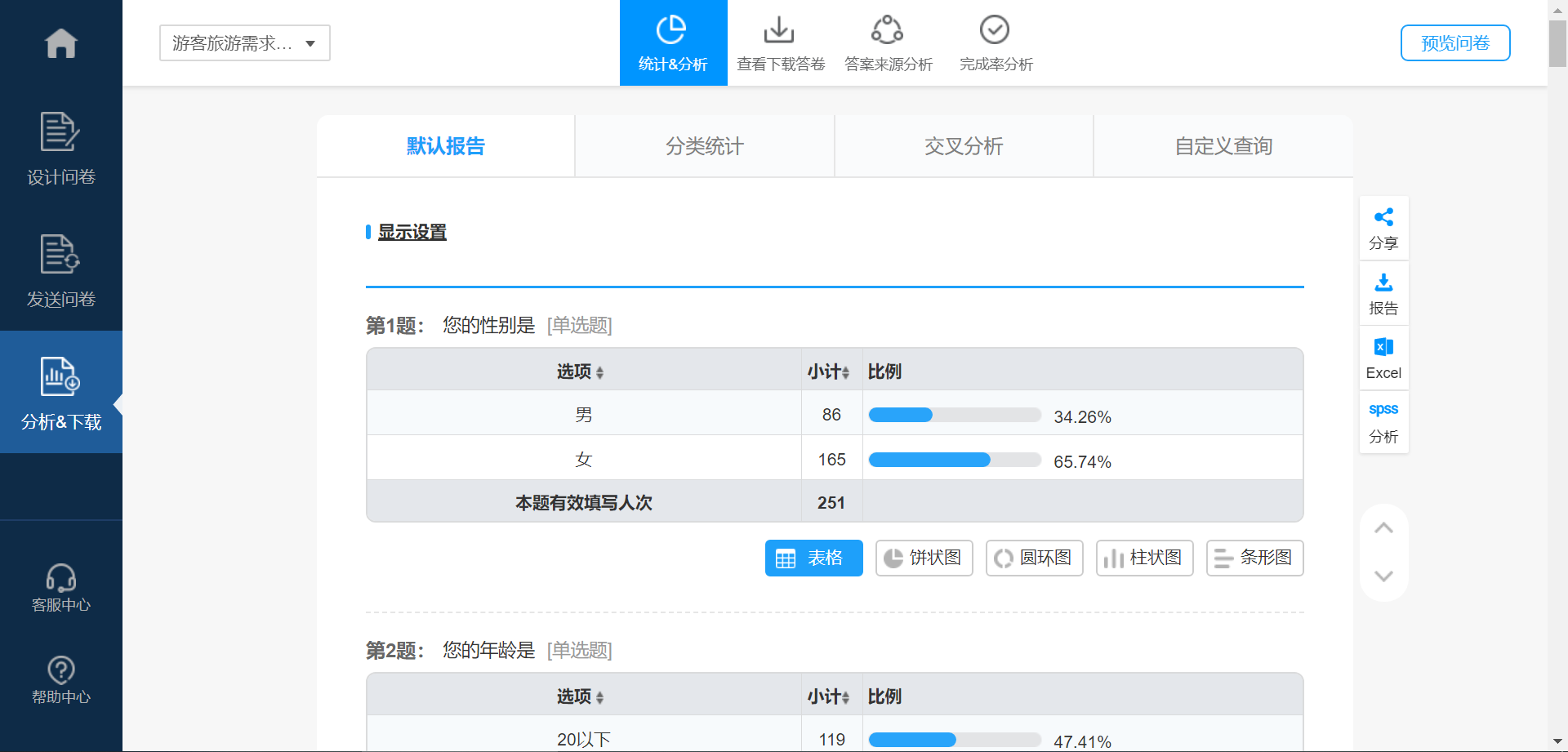Viewport: 1568px width, 752px height.
Task: Open the 游客旅游需求 survey dropdown
Action: click(245, 43)
